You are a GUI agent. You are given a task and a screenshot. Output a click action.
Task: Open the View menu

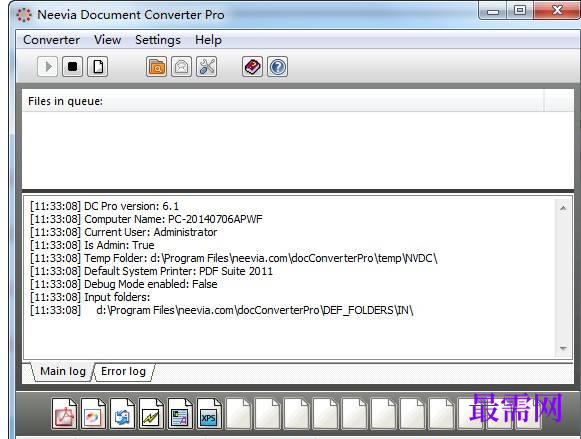tap(107, 40)
